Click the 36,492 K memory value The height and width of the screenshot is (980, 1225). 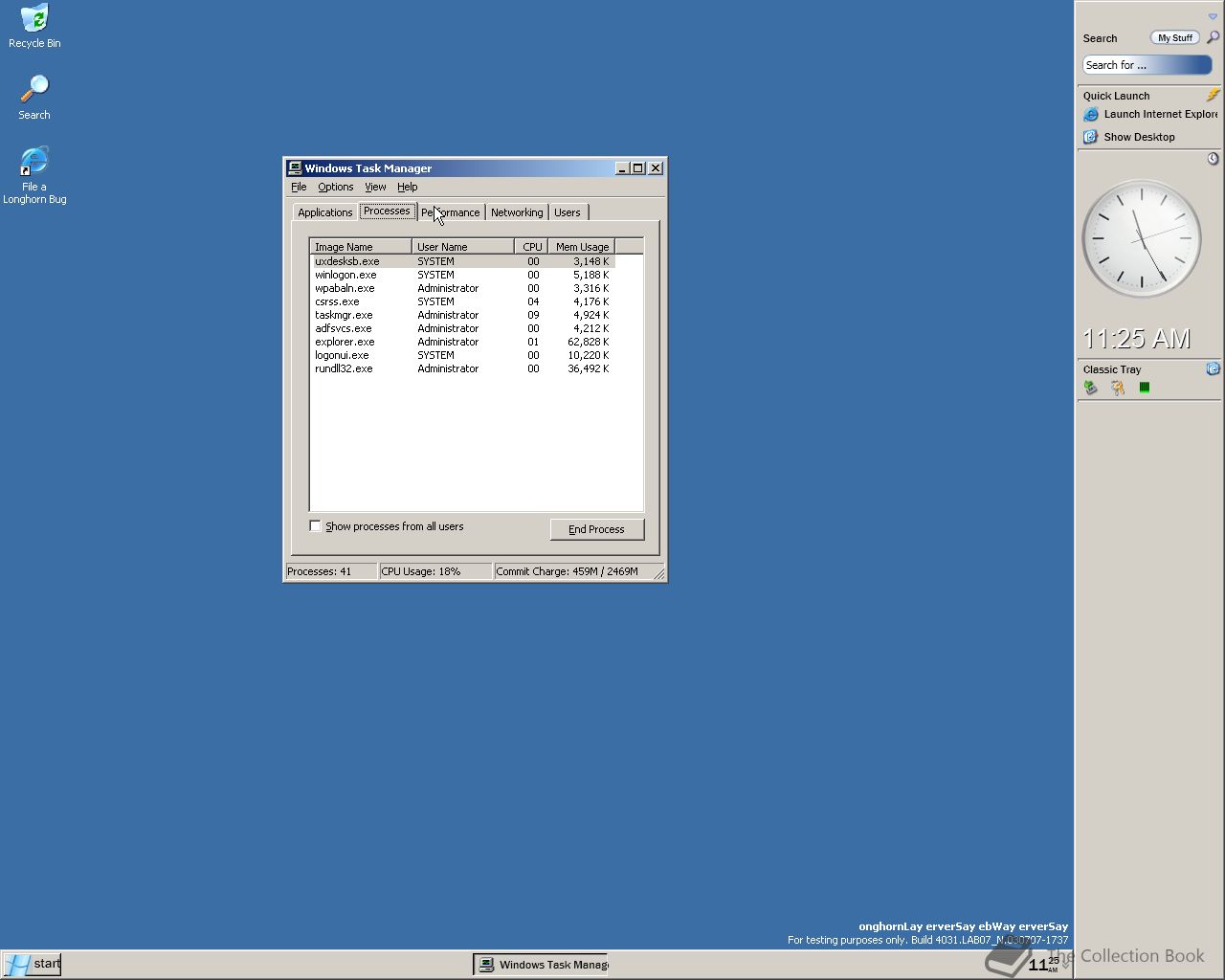click(588, 368)
